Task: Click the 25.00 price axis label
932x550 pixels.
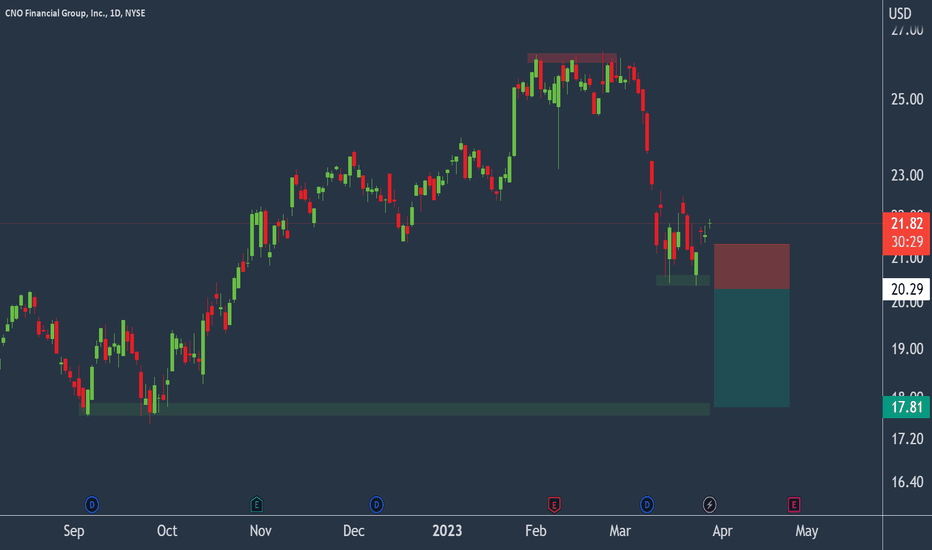Action: [x=907, y=99]
